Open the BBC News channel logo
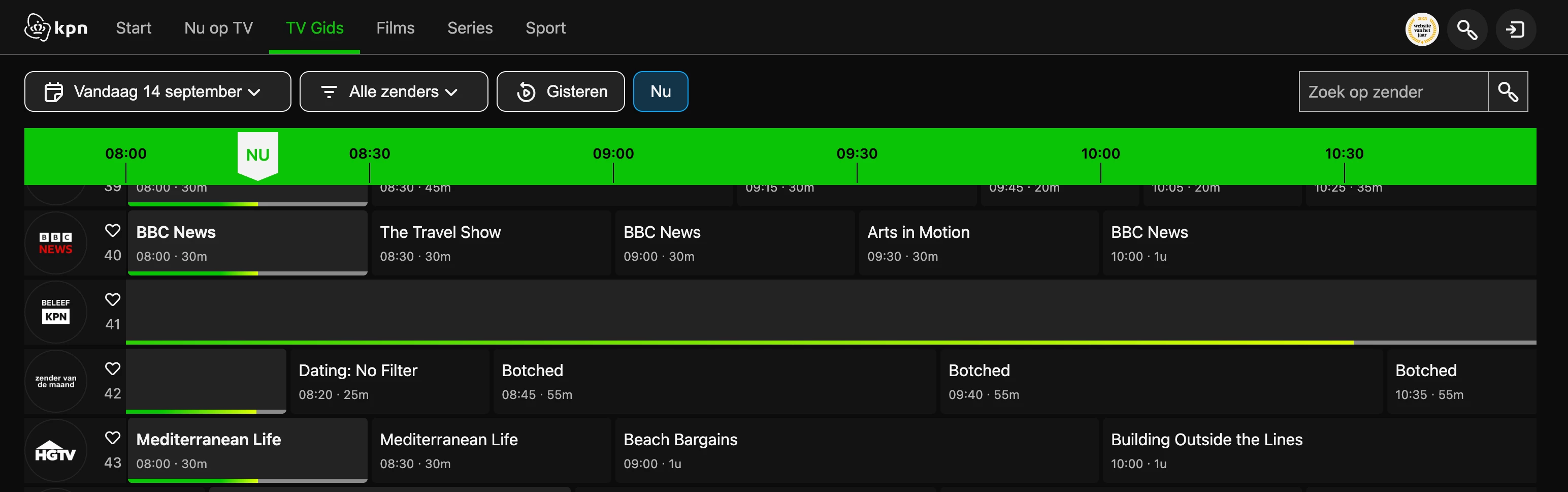The width and height of the screenshot is (1568, 492). 55,243
